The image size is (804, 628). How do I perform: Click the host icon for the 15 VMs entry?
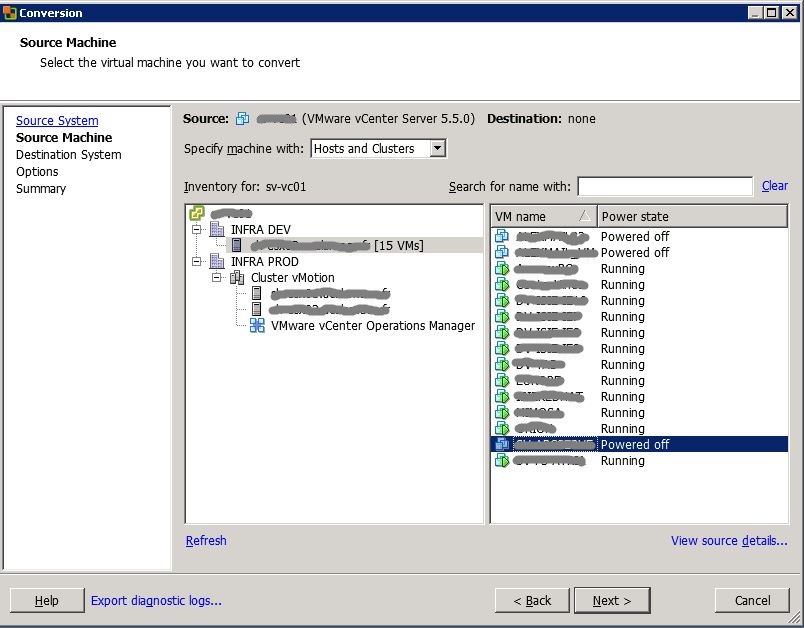236,245
